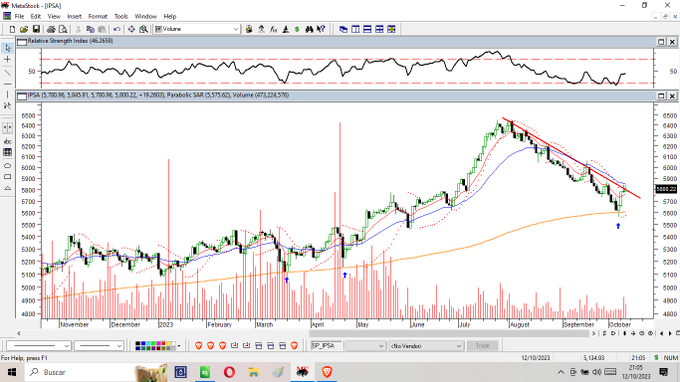Image resolution: width=680 pixels, height=382 pixels.
Task: Pick a color from the palette swatches
Action: pyautogui.click(x=156, y=346)
